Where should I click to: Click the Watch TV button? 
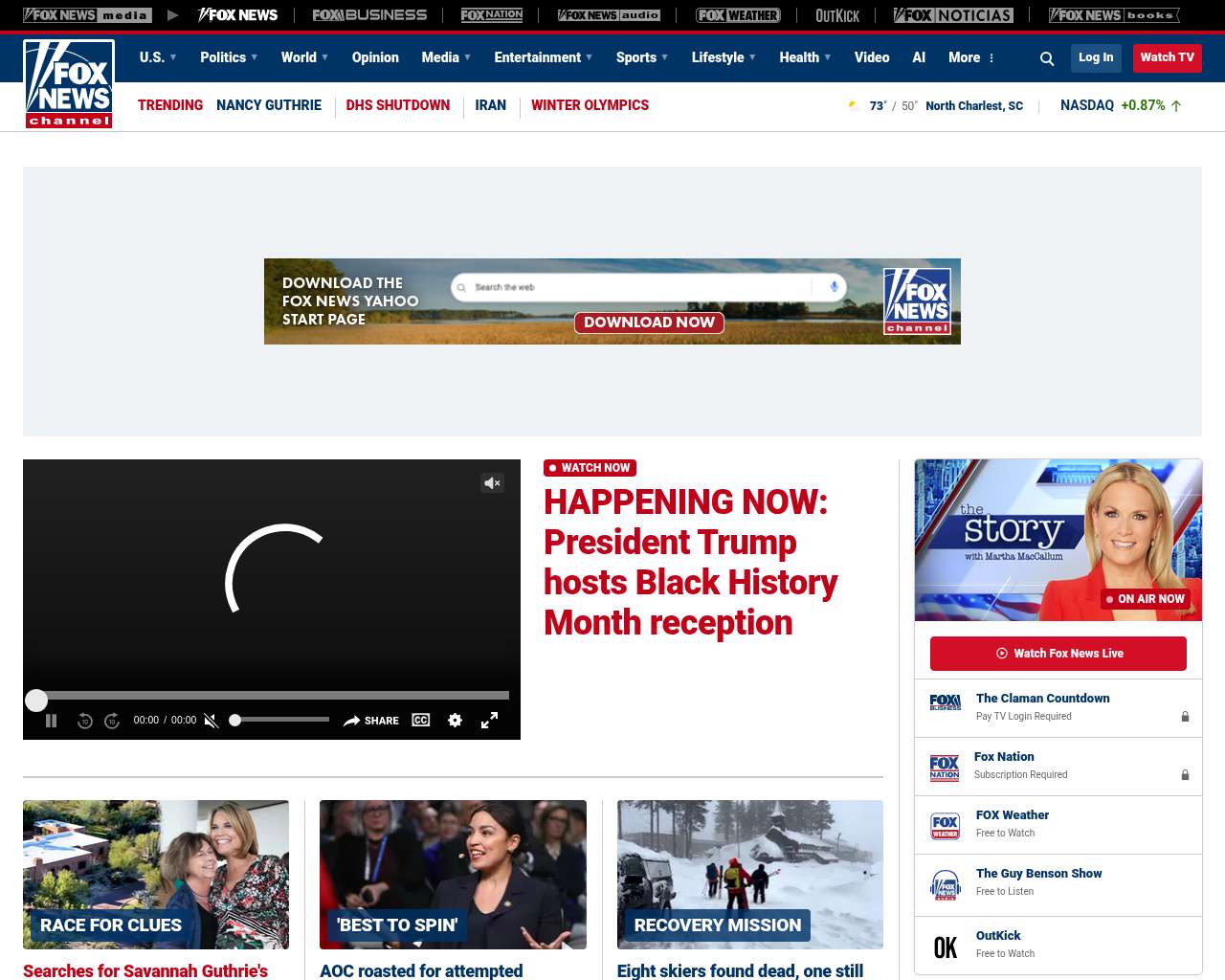[1168, 57]
